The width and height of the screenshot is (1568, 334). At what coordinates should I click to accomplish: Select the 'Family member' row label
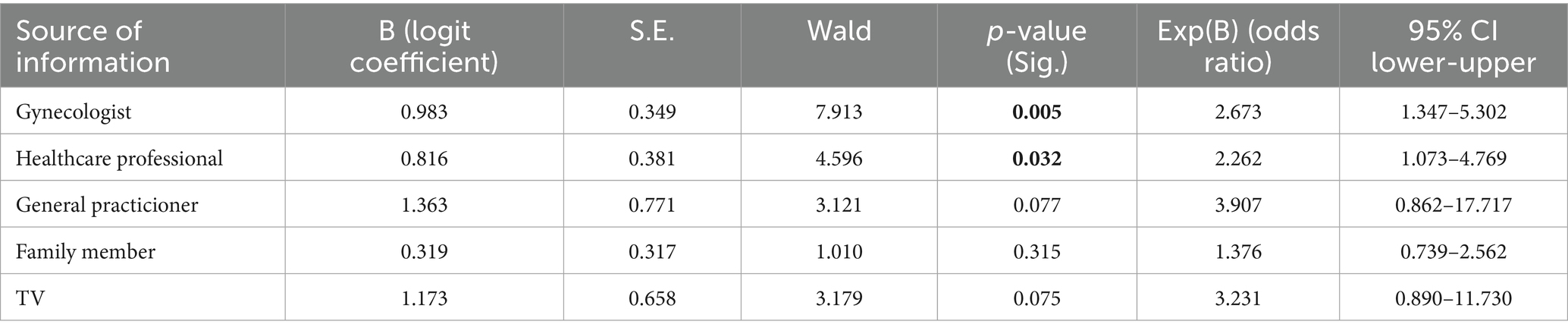86,251
